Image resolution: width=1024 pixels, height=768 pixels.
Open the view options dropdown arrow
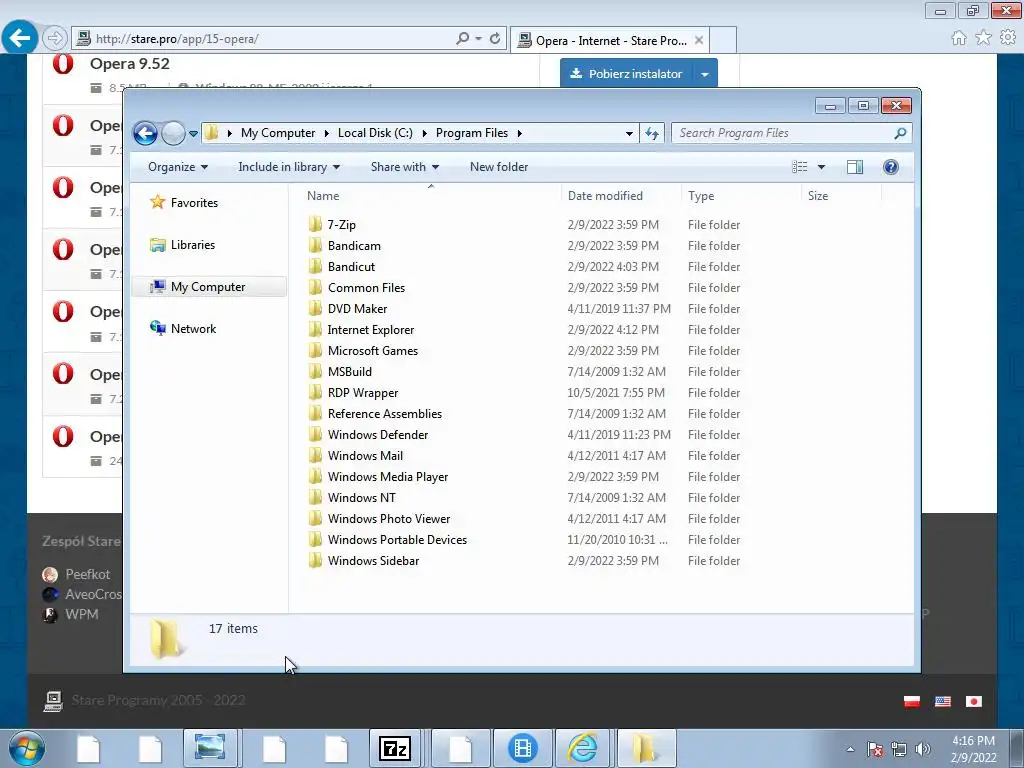tap(822, 167)
